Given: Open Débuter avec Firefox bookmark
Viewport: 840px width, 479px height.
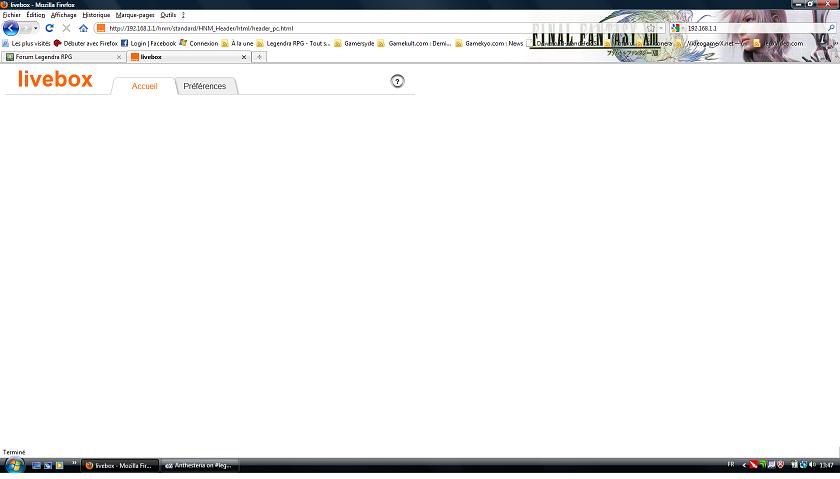Looking at the screenshot, I should 86,43.
